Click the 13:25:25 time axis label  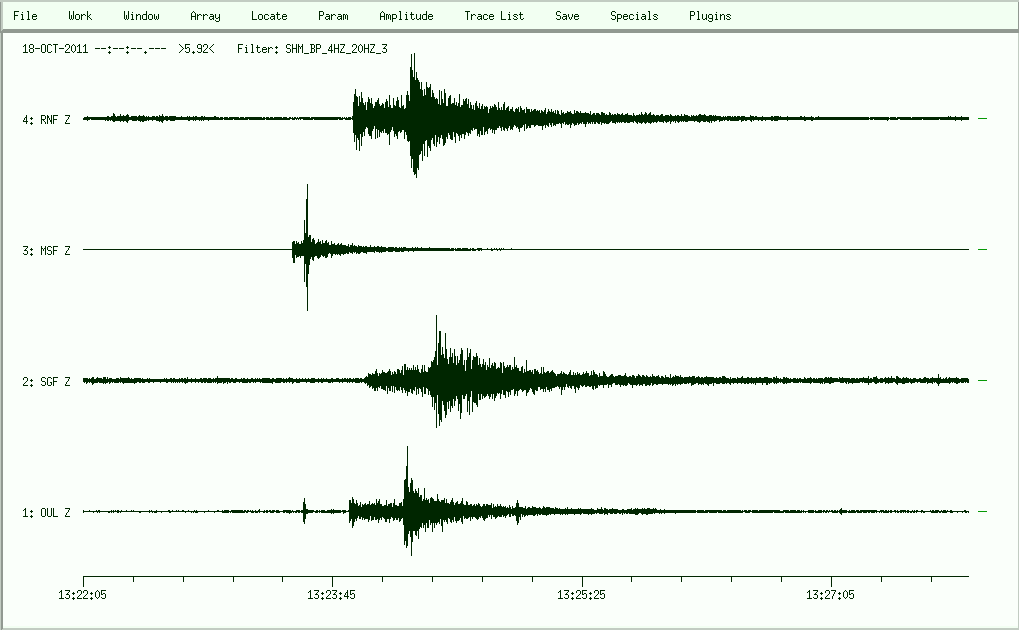click(x=583, y=594)
